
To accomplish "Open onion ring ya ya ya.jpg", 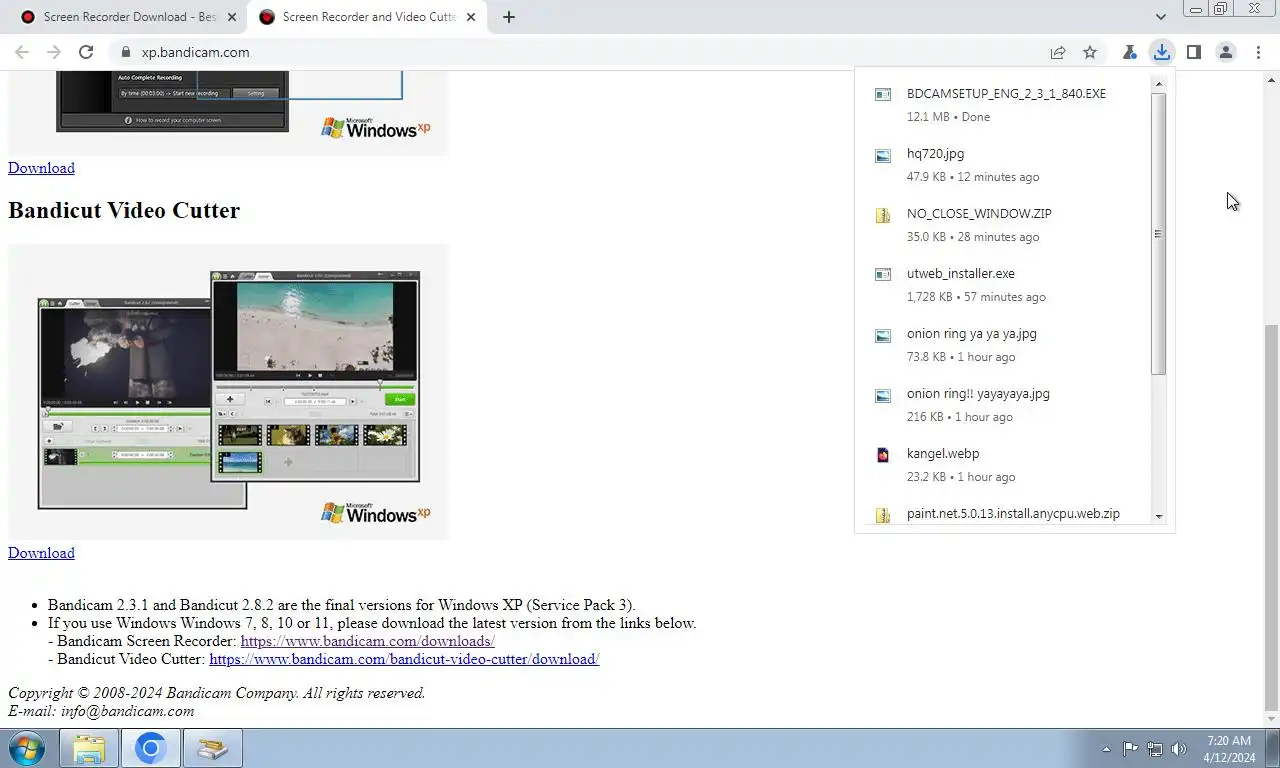I will pyautogui.click(x=972, y=334).
